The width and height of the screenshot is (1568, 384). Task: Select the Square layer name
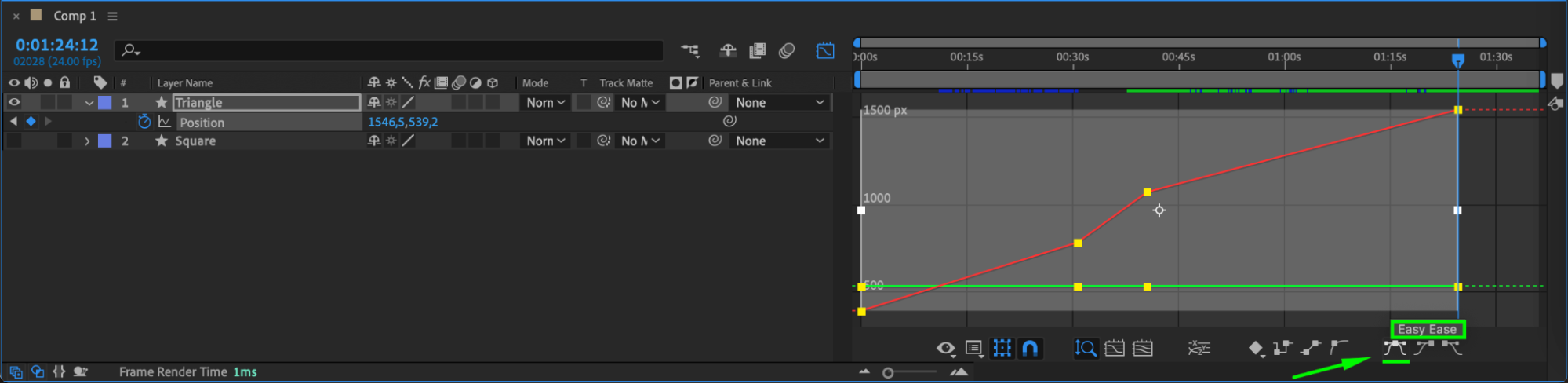click(195, 141)
